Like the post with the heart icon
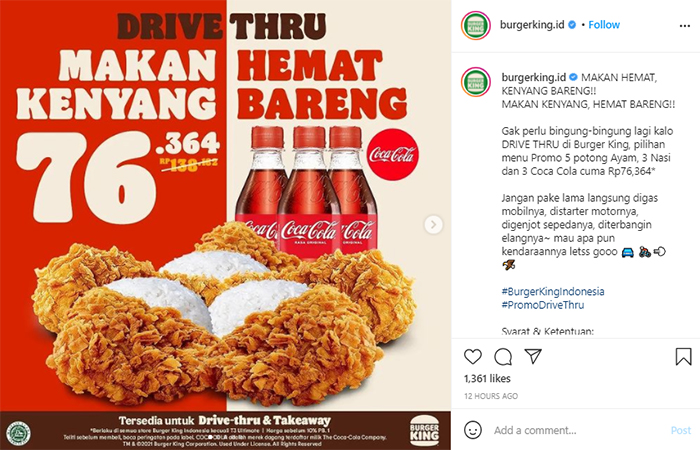Image resolution: width=700 pixels, height=450 pixels. point(473,357)
